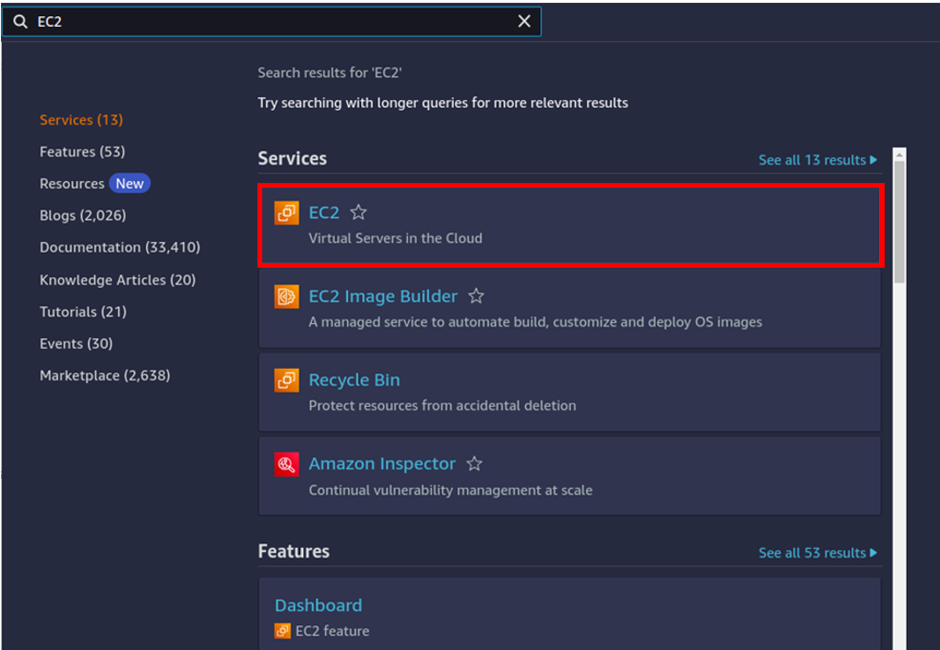Open EC2 Image Builder link
The height and width of the screenshot is (650, 940).
coord(382,296)
